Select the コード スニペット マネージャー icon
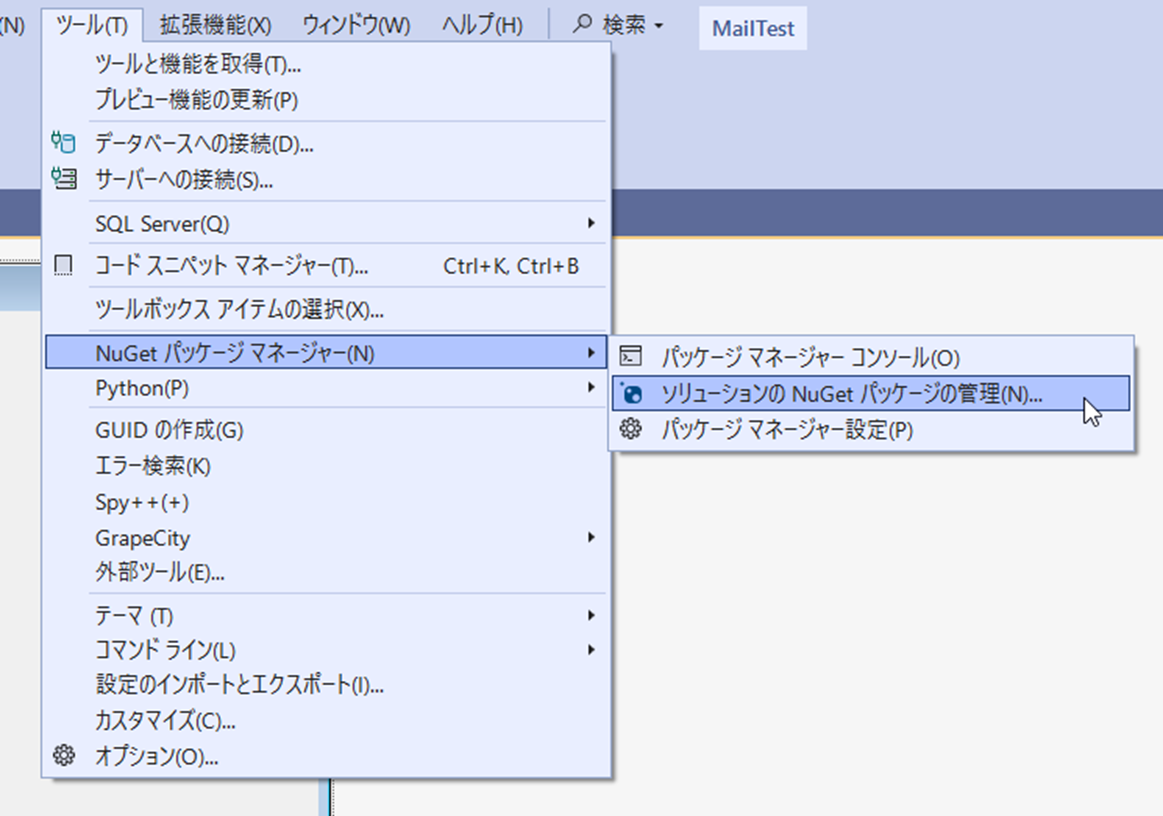This screenshot has height=816, width=1163. (x=63, y=262)
